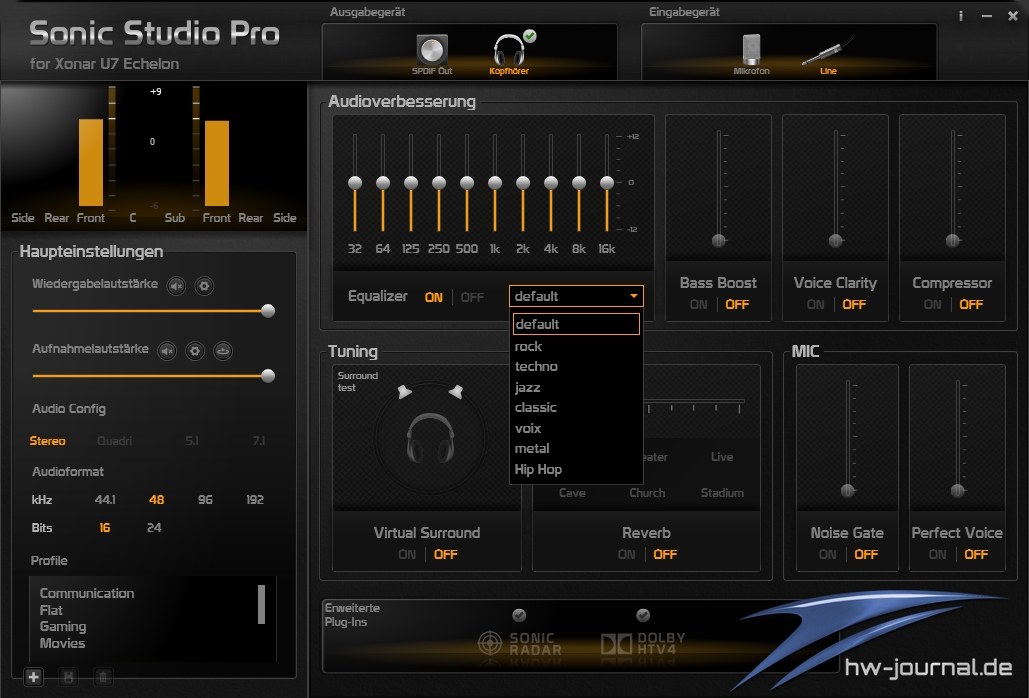Screen dimensions: 1029x698
Task: Choose the Mikrofon input device icon
Action: [x=752, y=51]
